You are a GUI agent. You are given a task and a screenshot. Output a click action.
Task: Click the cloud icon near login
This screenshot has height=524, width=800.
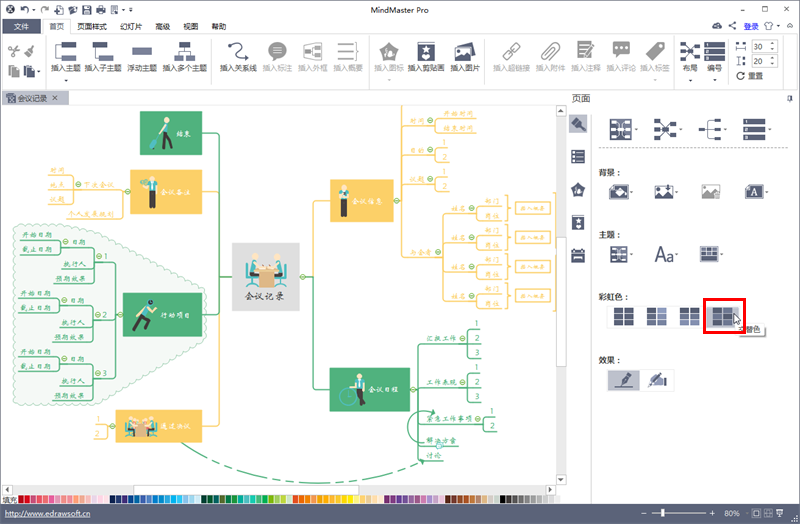[717, 26]
